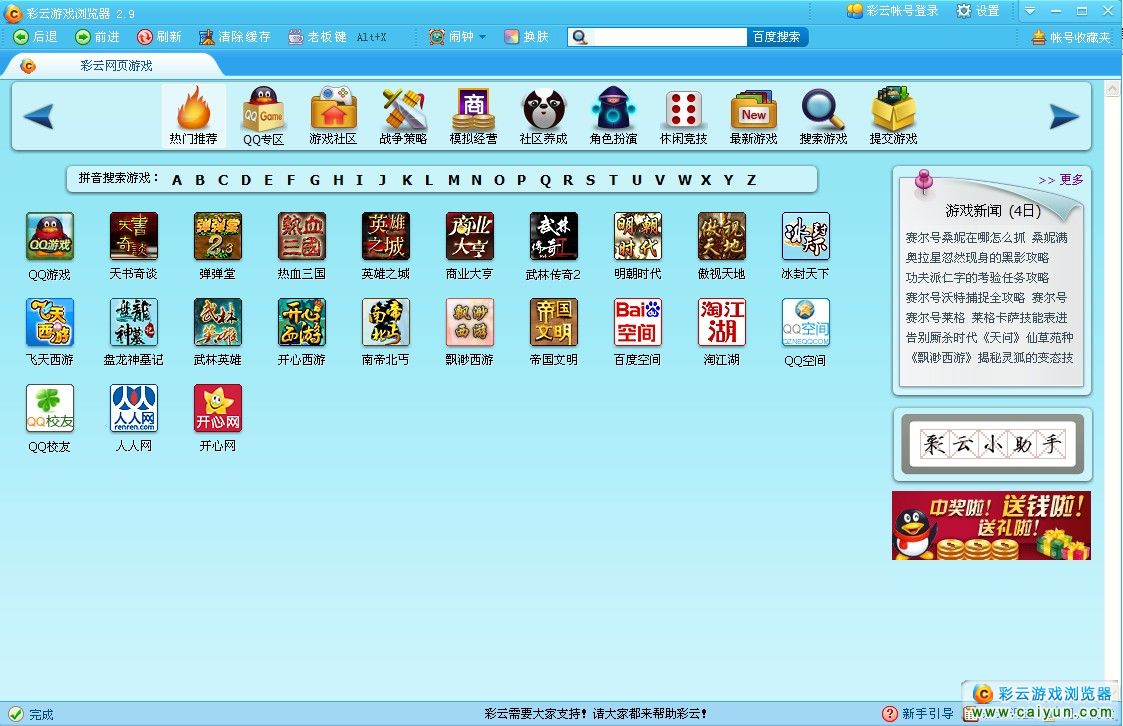Filter games by pinyin letter M

click(453, 180)
